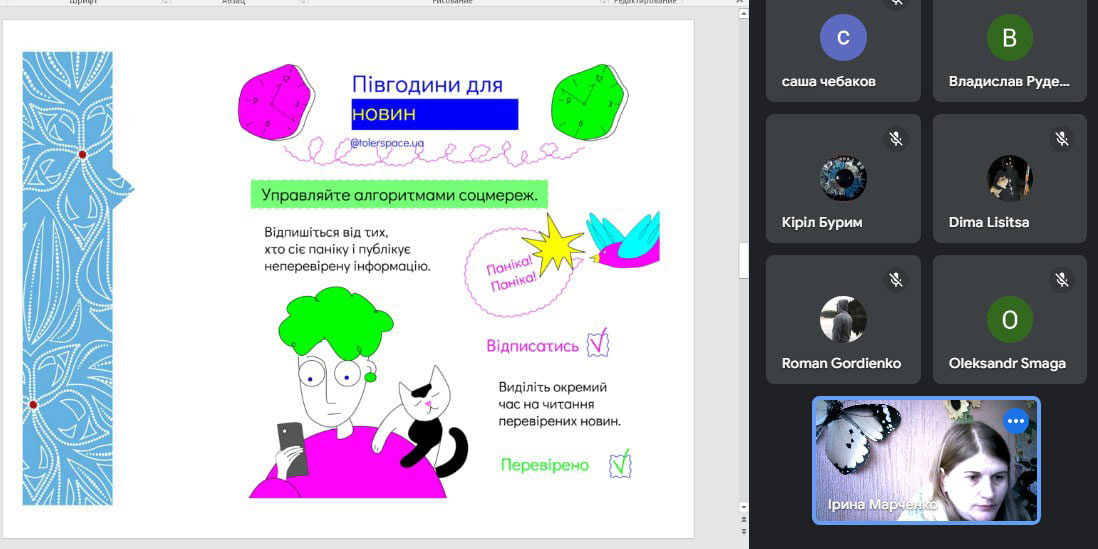
Task: Select the саша чебаков participant tile name
Action: 828,81
